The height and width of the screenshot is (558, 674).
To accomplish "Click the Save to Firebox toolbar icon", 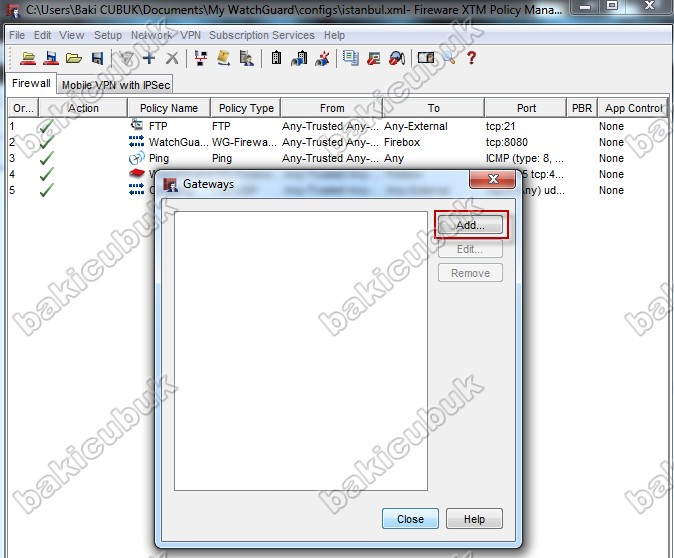I will pos(51,58).
